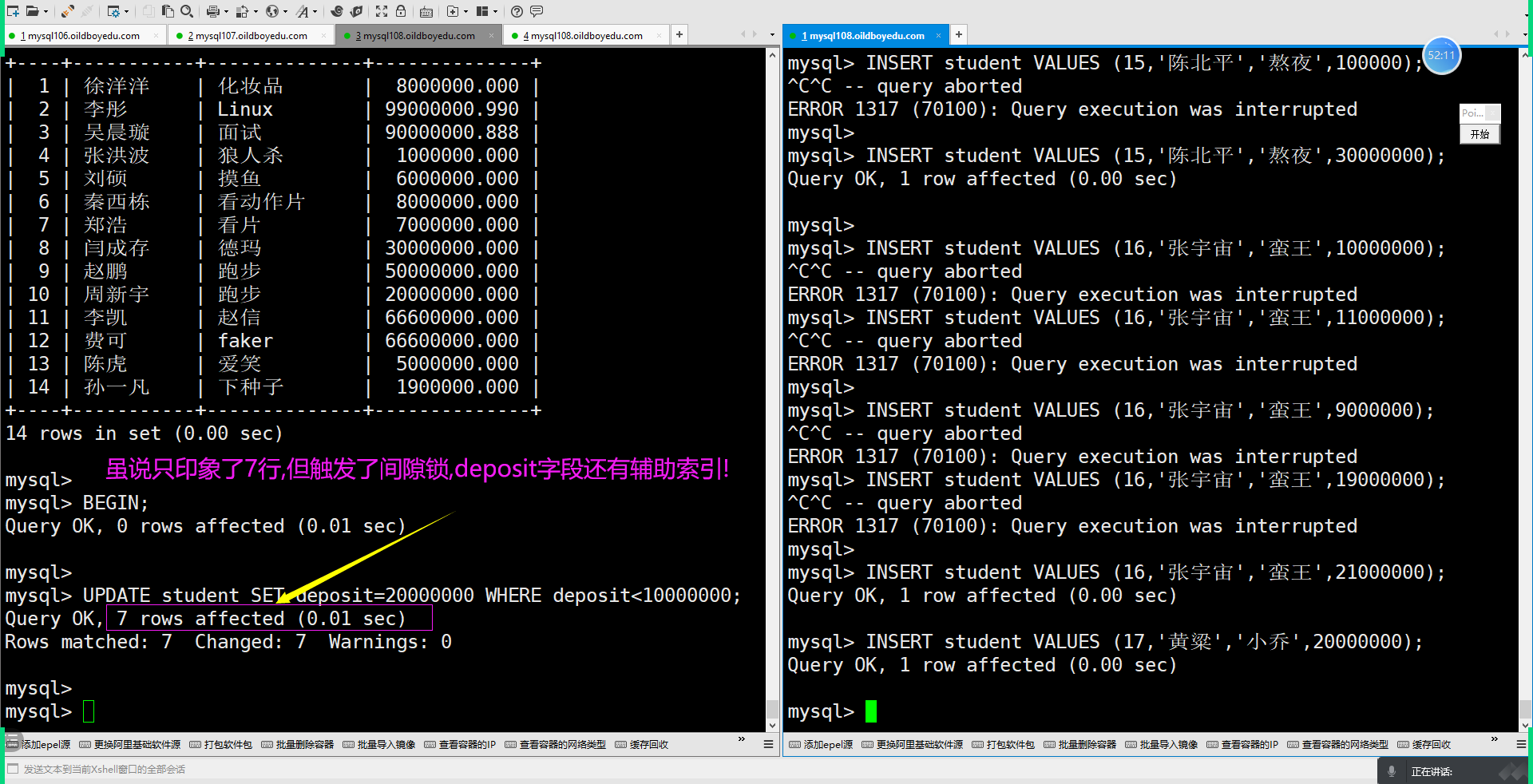Expand the globe encoding dropdown arrow
This screenshot has height=784, width=1533.
pyautogui.click(x=285, y=11)
